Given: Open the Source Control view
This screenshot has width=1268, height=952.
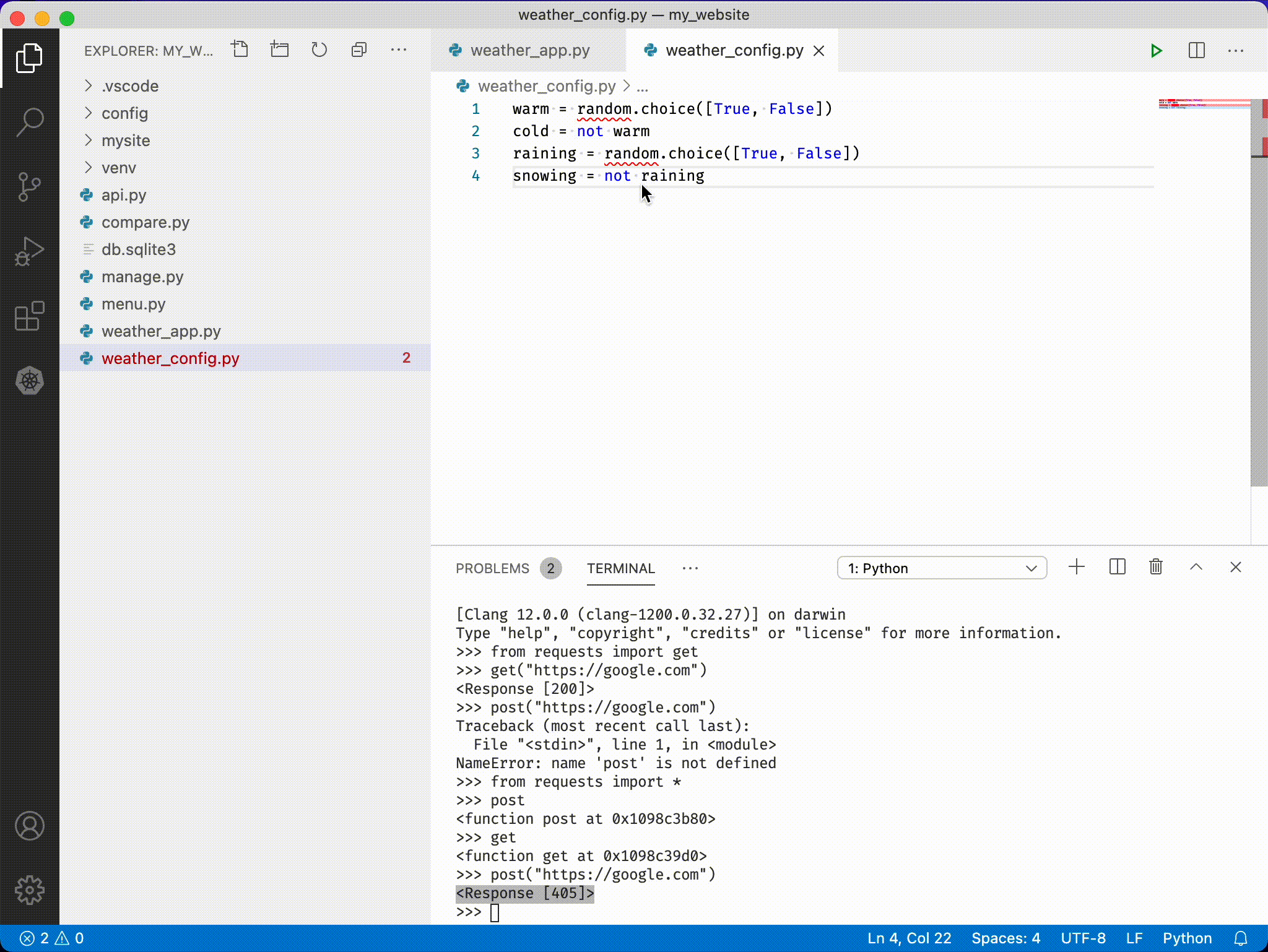Looking at the screenshot, I should [x=29, y=186].
